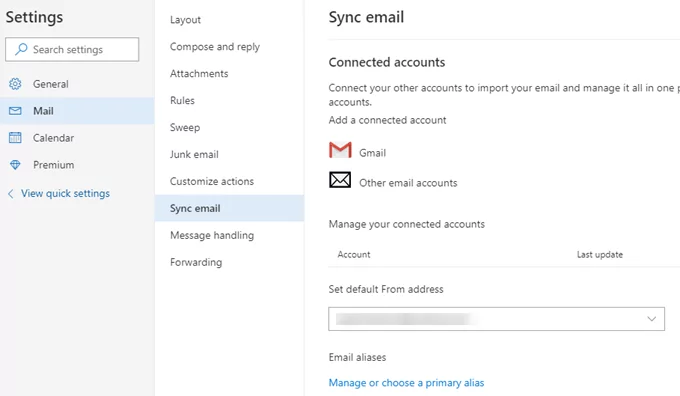Select the Mail settings category
This screenshot has width=680, height=396.
tap(77, 111)
